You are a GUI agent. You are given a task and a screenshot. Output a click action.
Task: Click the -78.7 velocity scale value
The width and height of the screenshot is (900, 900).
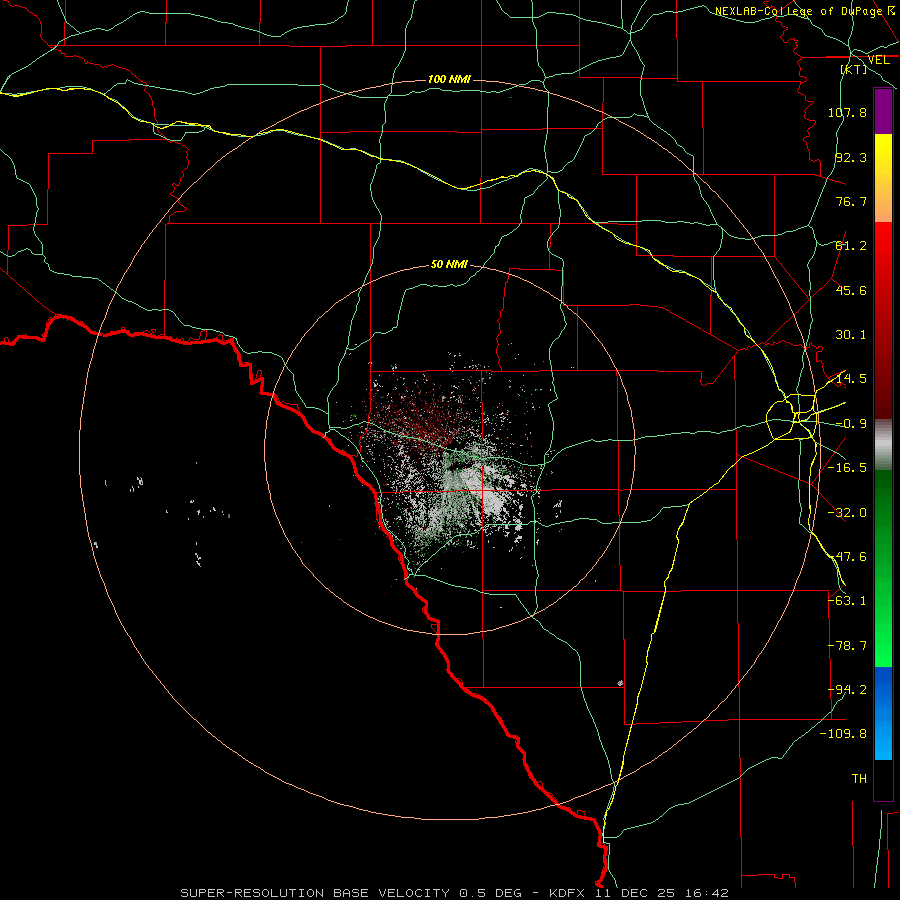tap(847, 646)
